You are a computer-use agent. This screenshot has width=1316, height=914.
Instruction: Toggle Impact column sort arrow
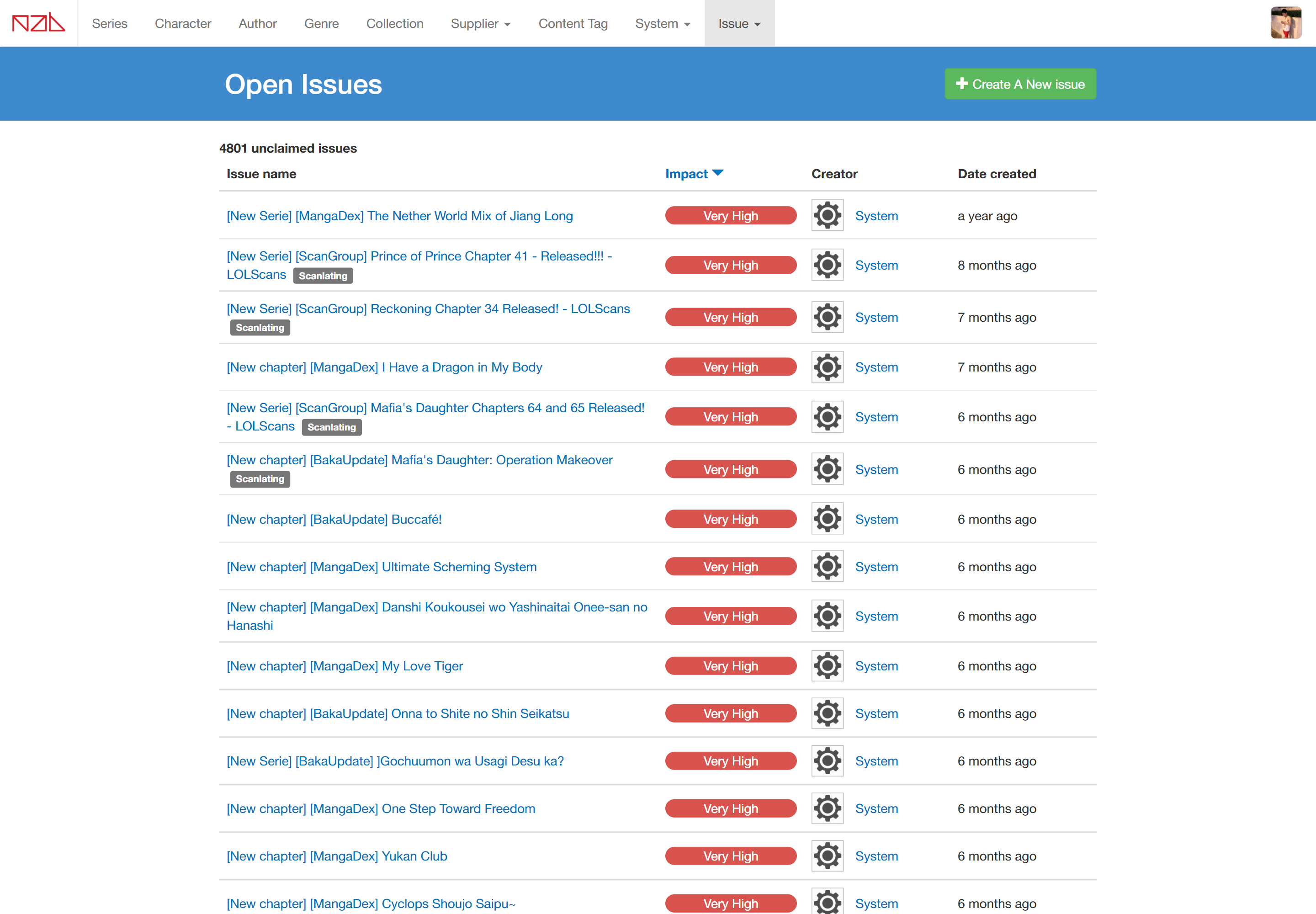717,173
